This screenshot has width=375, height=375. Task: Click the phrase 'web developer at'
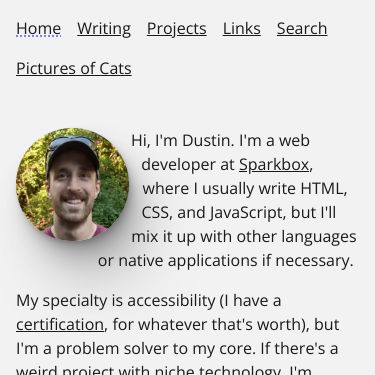pyautogui.click(x=227, y=153)
